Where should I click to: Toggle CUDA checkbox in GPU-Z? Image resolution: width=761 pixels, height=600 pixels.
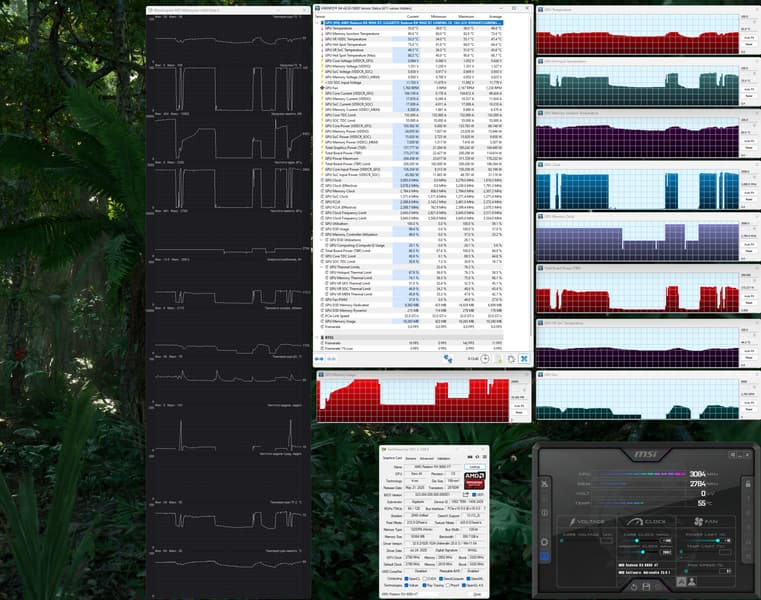click(425, 579)
